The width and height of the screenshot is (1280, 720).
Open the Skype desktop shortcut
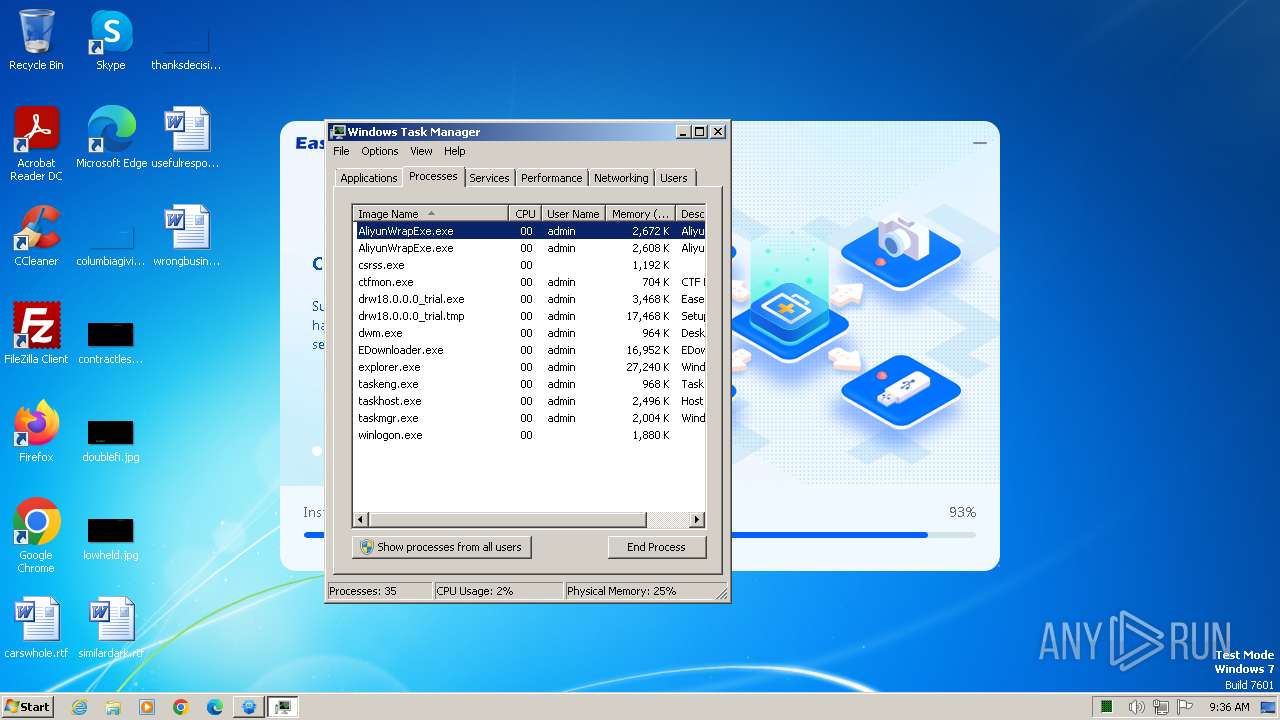(x=110, y=40)
